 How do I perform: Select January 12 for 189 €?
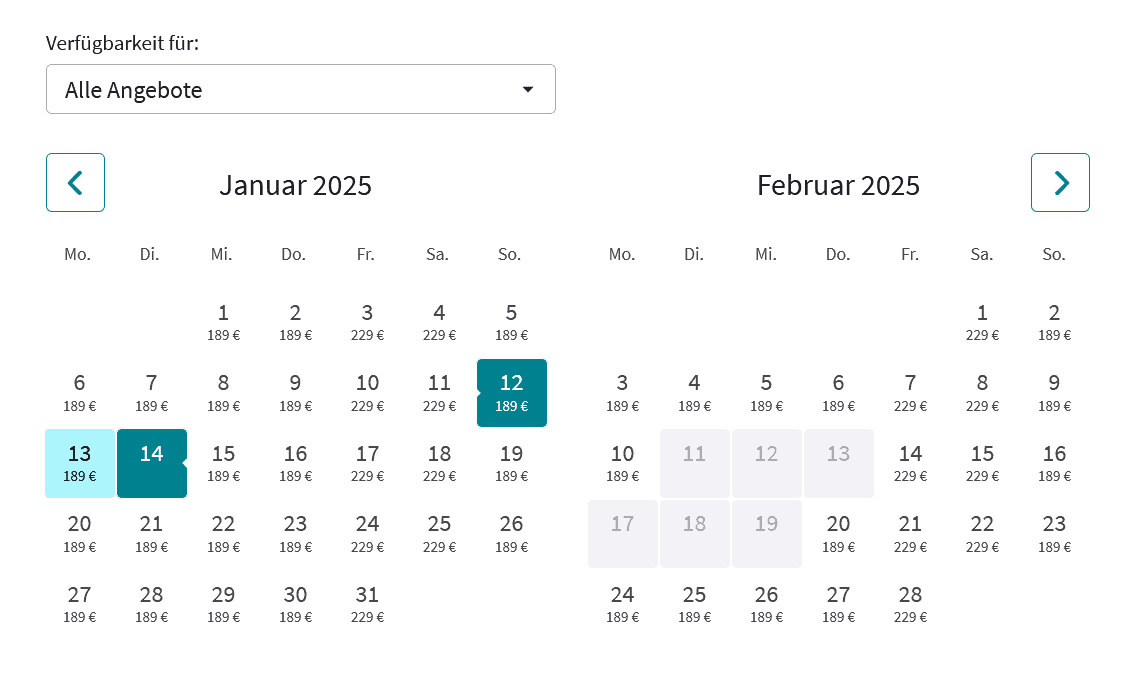[512, 392]
